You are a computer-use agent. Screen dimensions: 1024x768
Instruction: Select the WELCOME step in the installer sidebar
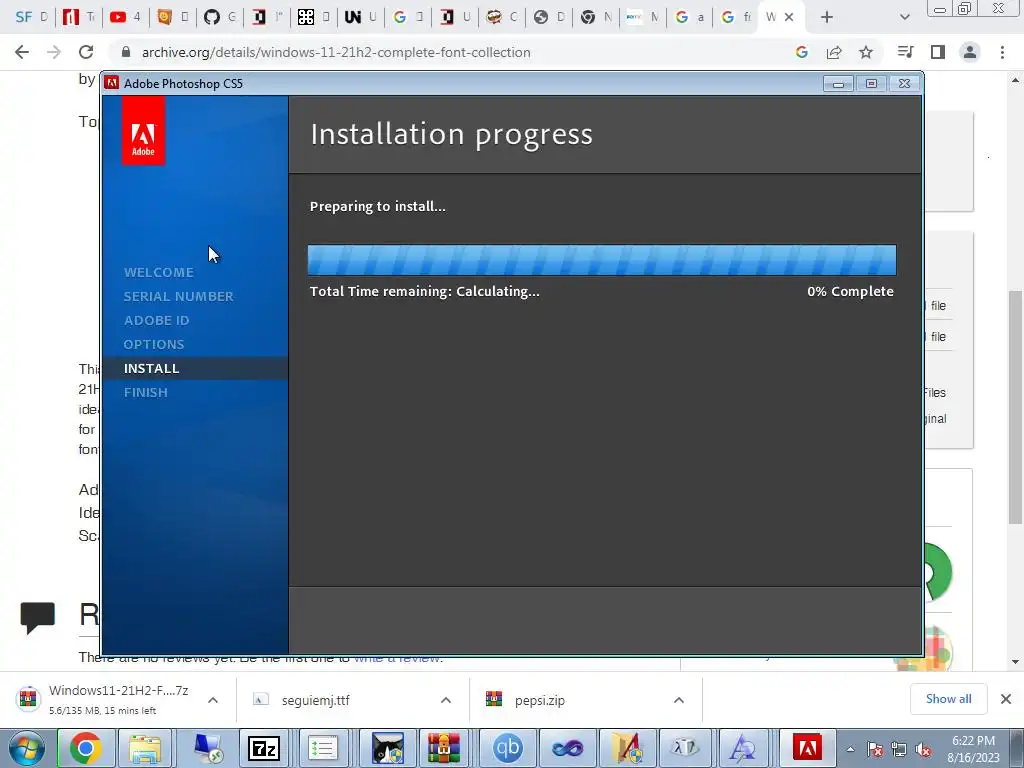159,272
